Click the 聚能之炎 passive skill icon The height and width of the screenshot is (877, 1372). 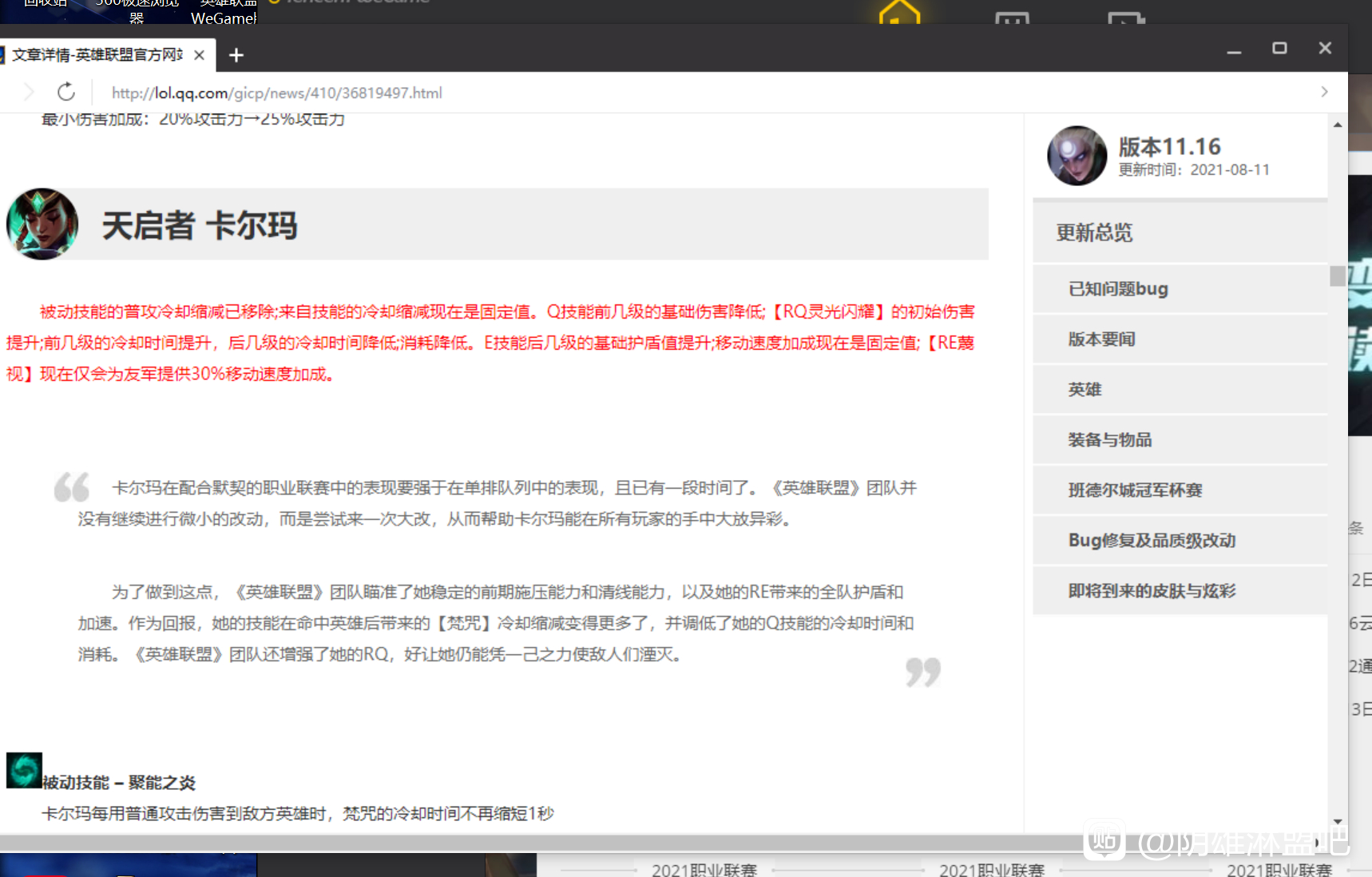tap(24, 771)
